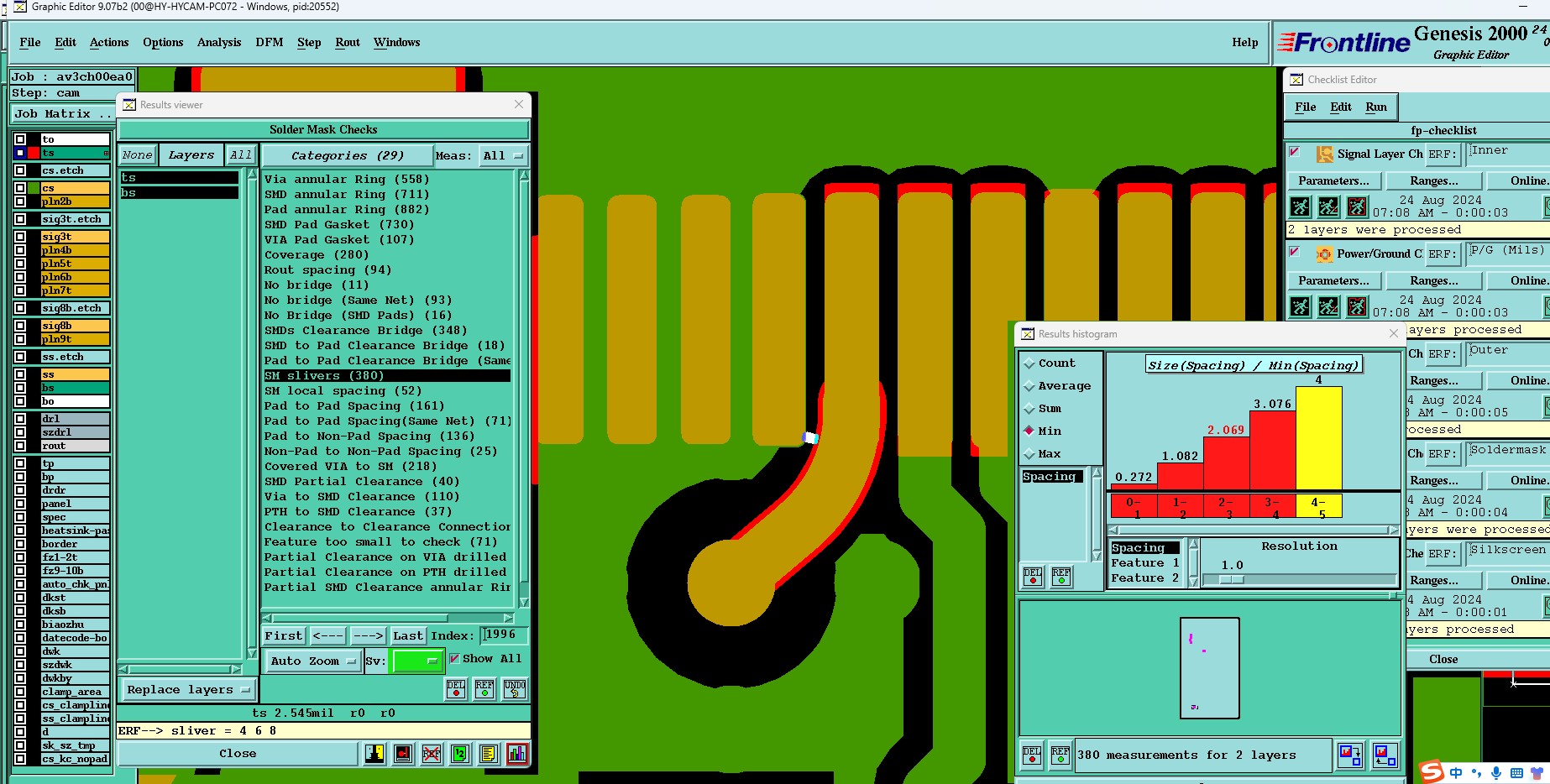This screenshot has width=1550, height=784.
Task: Open the Run menu in Checklist Editor
Action: [x=1376, y=107]
